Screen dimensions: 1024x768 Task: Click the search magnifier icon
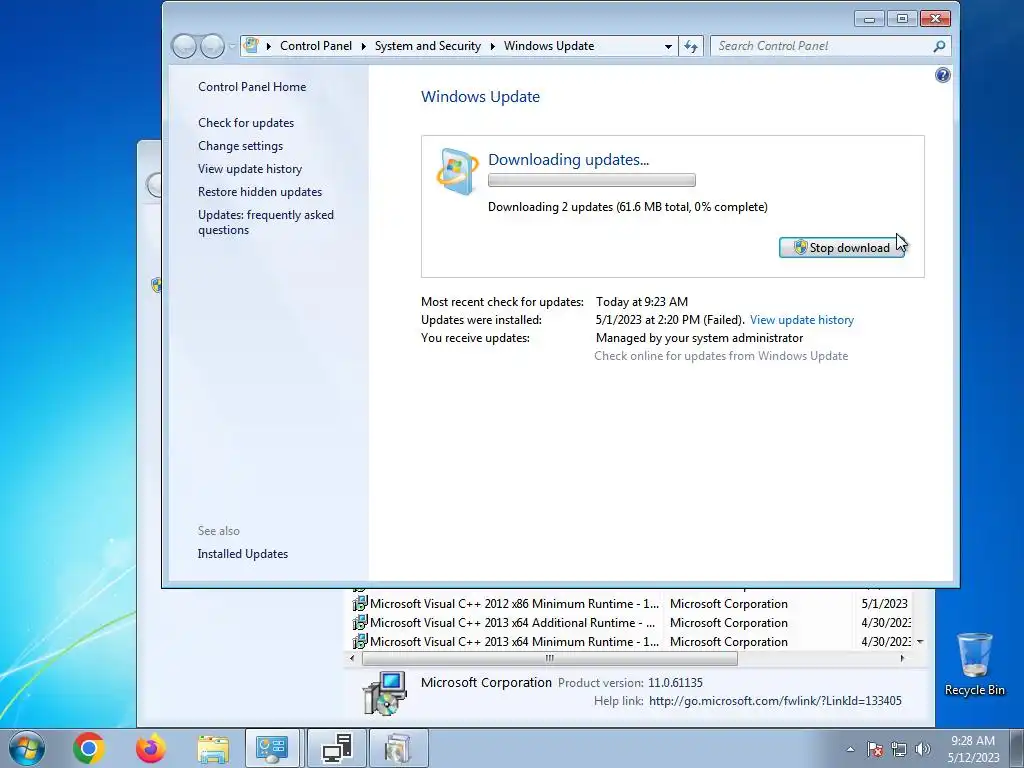939,46
